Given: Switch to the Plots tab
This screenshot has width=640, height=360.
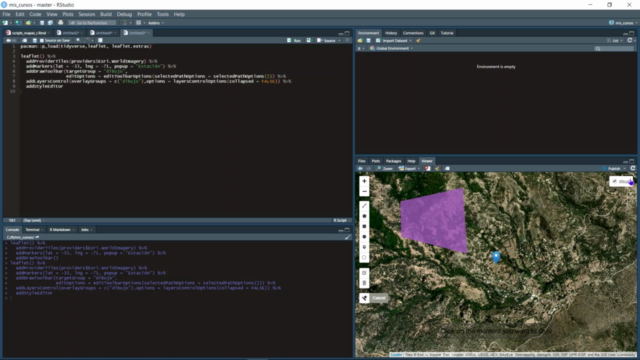Looking at the screenshot, I should click(376, 161).
